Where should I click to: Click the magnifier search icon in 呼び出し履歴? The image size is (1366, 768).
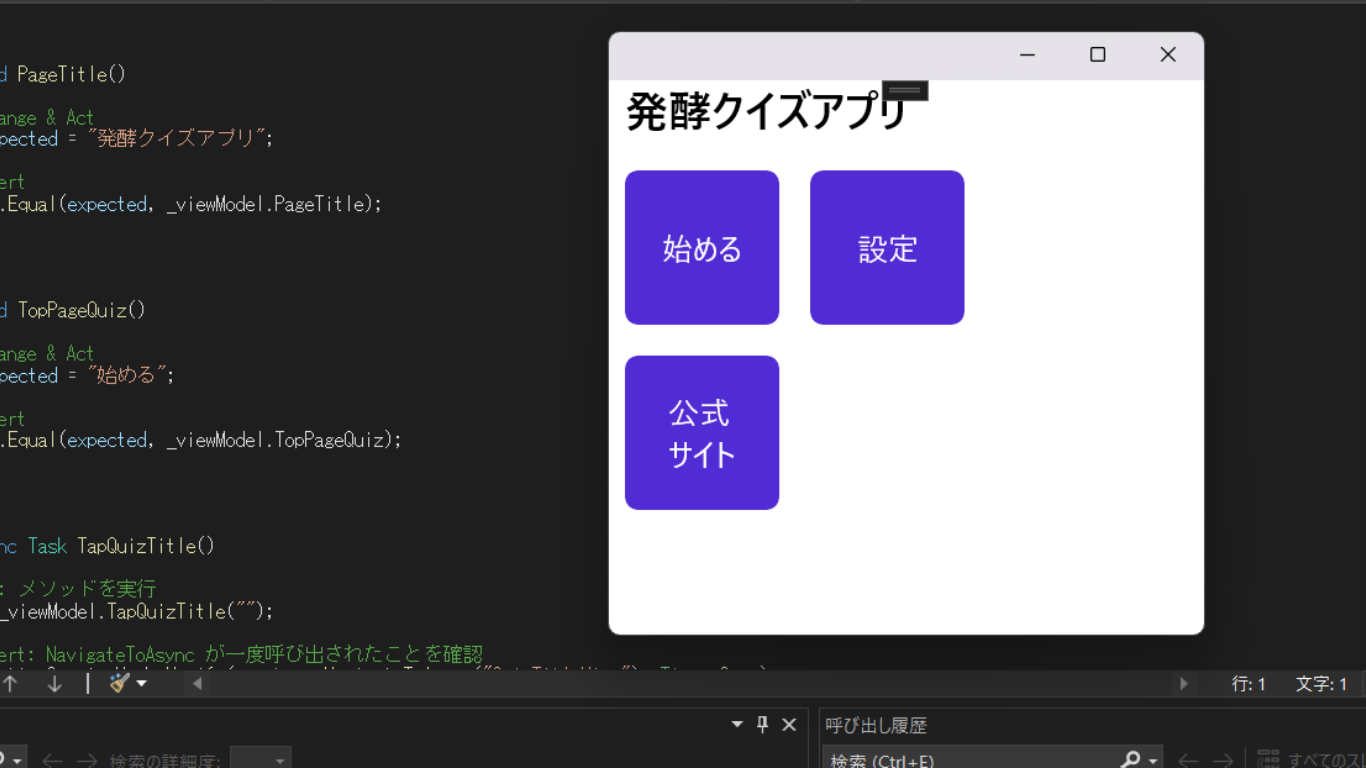point(1130,760)
